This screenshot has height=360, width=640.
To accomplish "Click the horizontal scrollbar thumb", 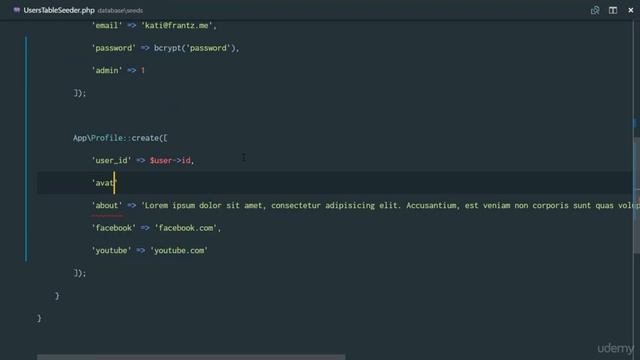I will [191, 357].
